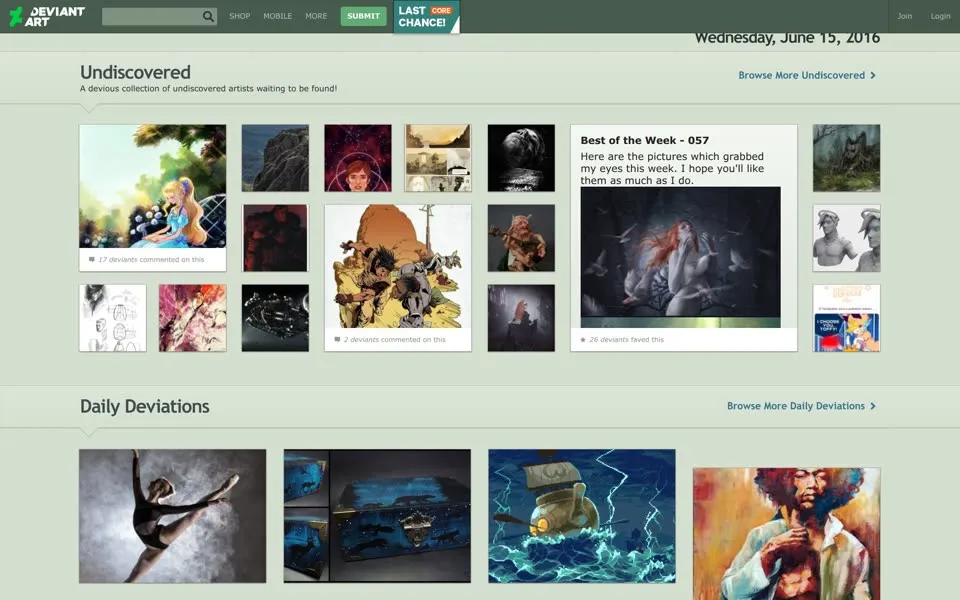Click the search magnifier icon

coord(208,17)
